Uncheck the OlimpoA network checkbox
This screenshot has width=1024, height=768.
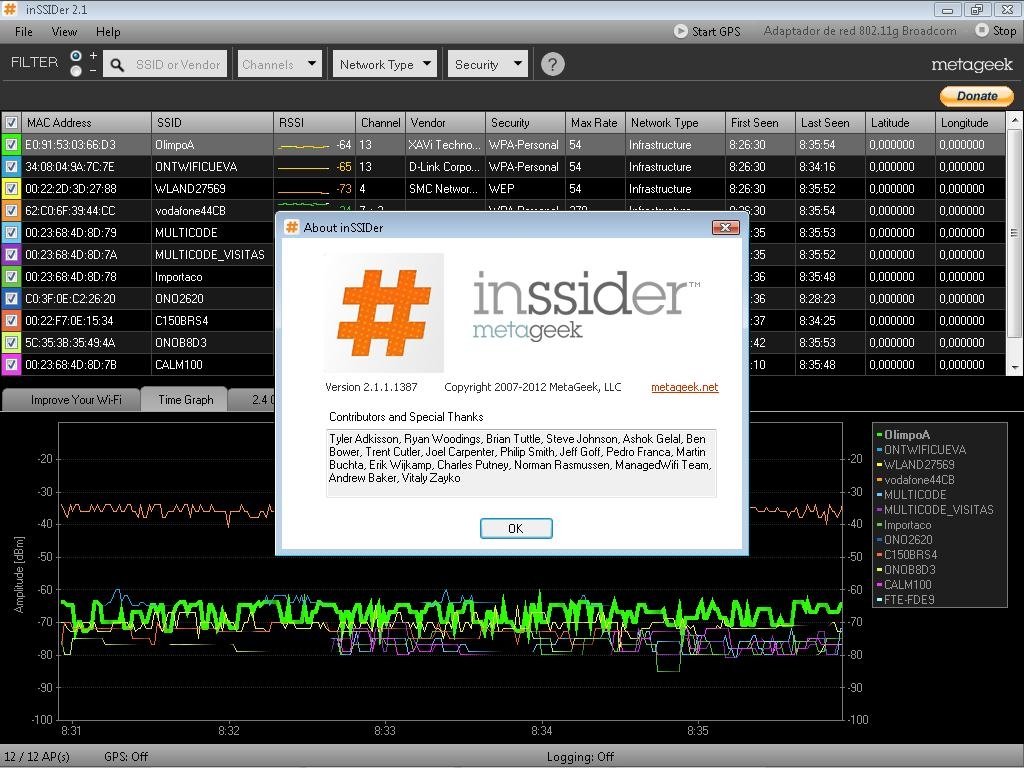11,144
